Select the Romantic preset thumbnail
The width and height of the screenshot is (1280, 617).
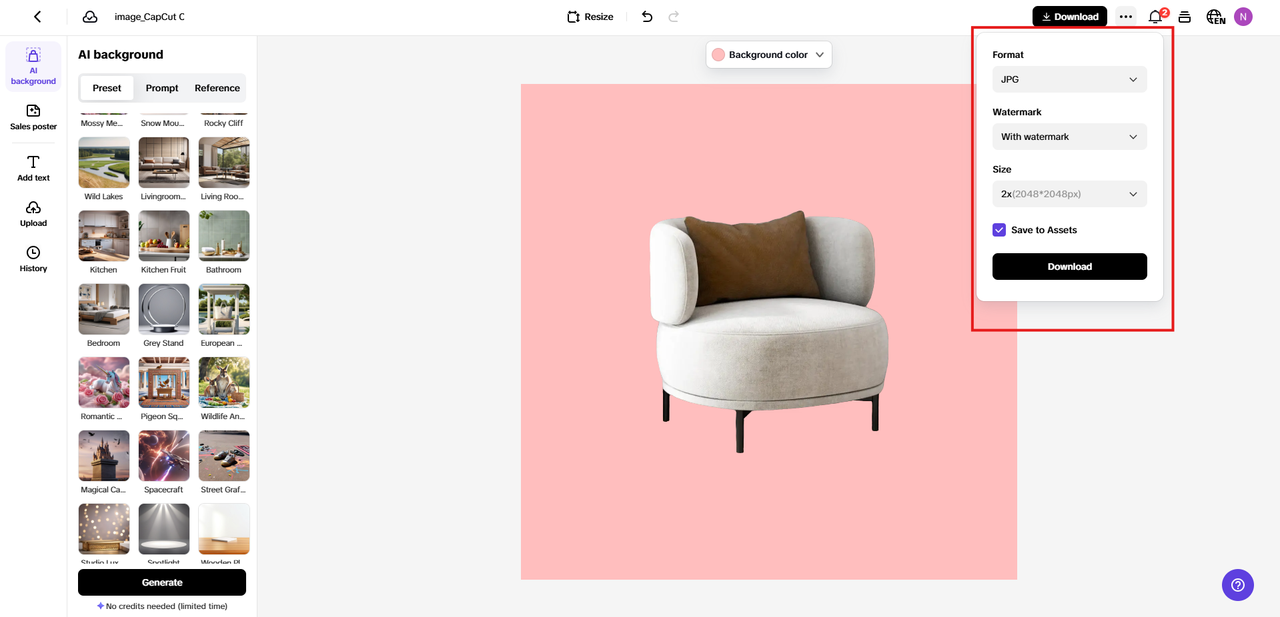click(x=104, y=382)
